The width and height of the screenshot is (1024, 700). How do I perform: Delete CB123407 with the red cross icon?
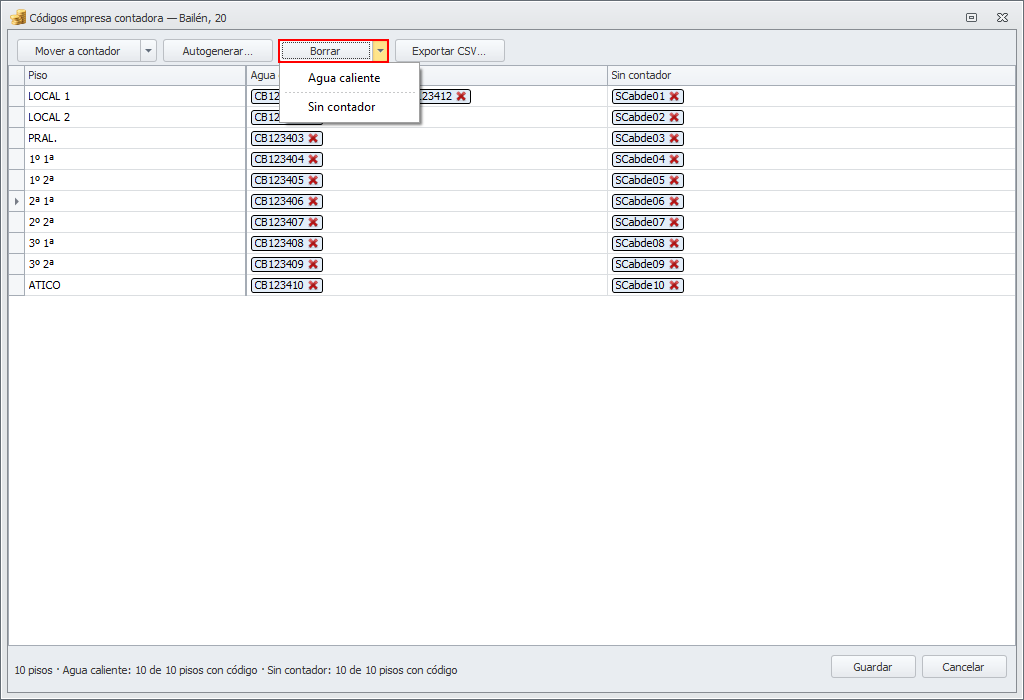313,222
